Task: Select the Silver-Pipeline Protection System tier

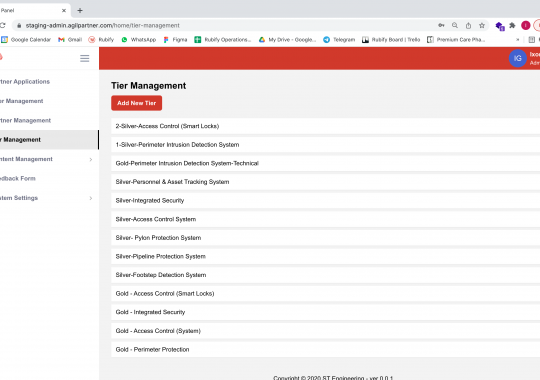Action: click(x=325, y=256)
